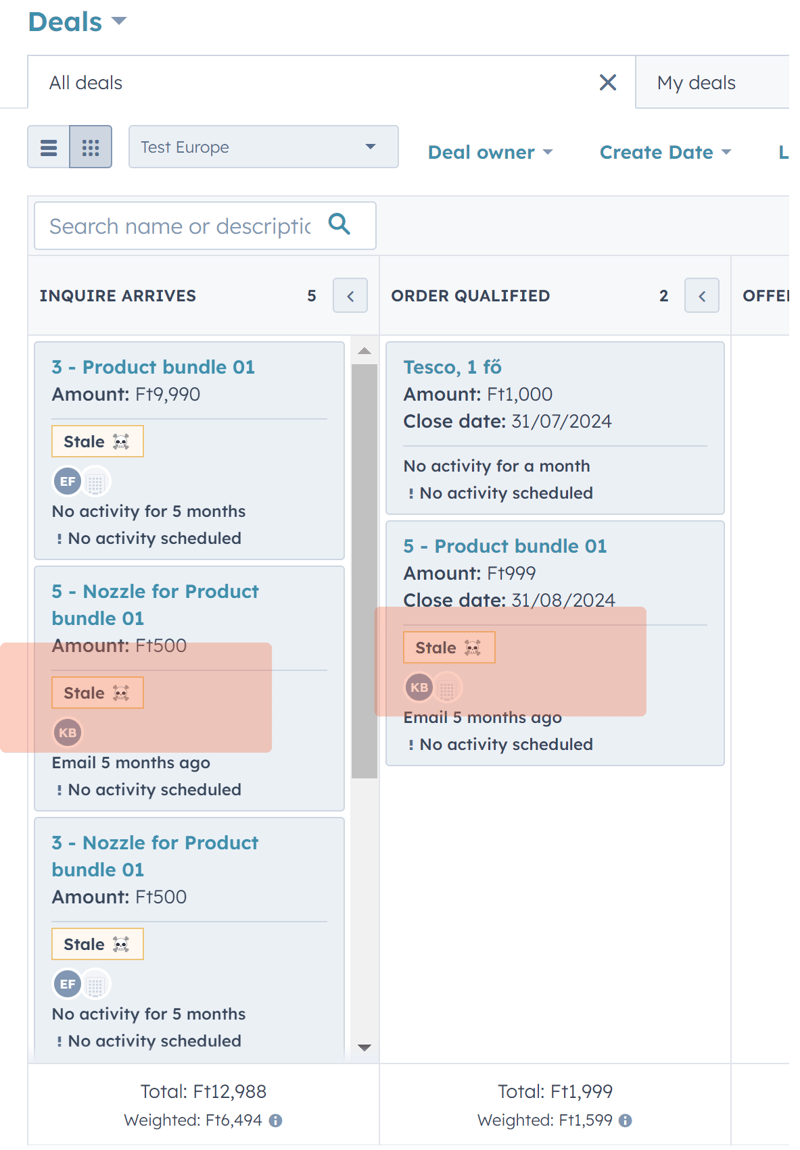Click info icon beside Weighted Ft1,599

coord(625,1121)
